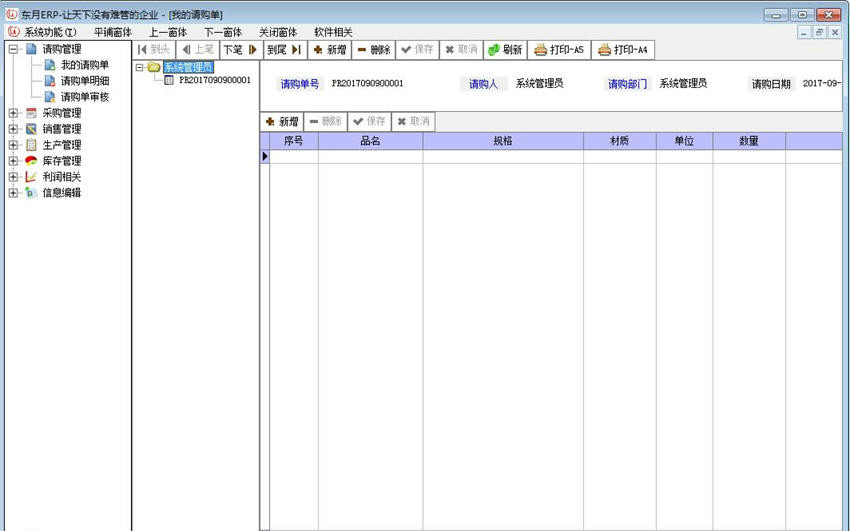Print in A5 format via 打印-A5

[559, 50]
